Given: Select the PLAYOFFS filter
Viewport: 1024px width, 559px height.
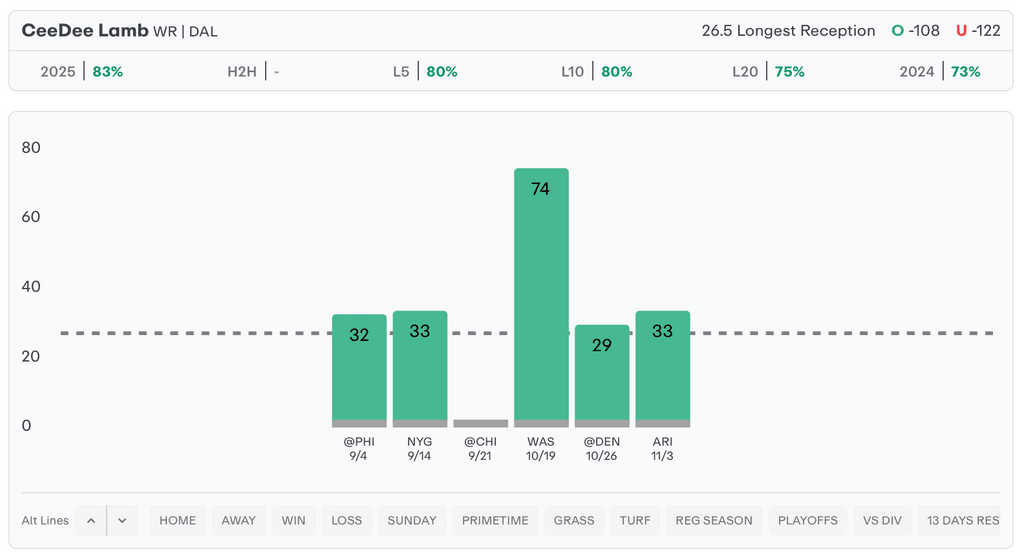Looking at the screenshot, I should pos(808,520).
